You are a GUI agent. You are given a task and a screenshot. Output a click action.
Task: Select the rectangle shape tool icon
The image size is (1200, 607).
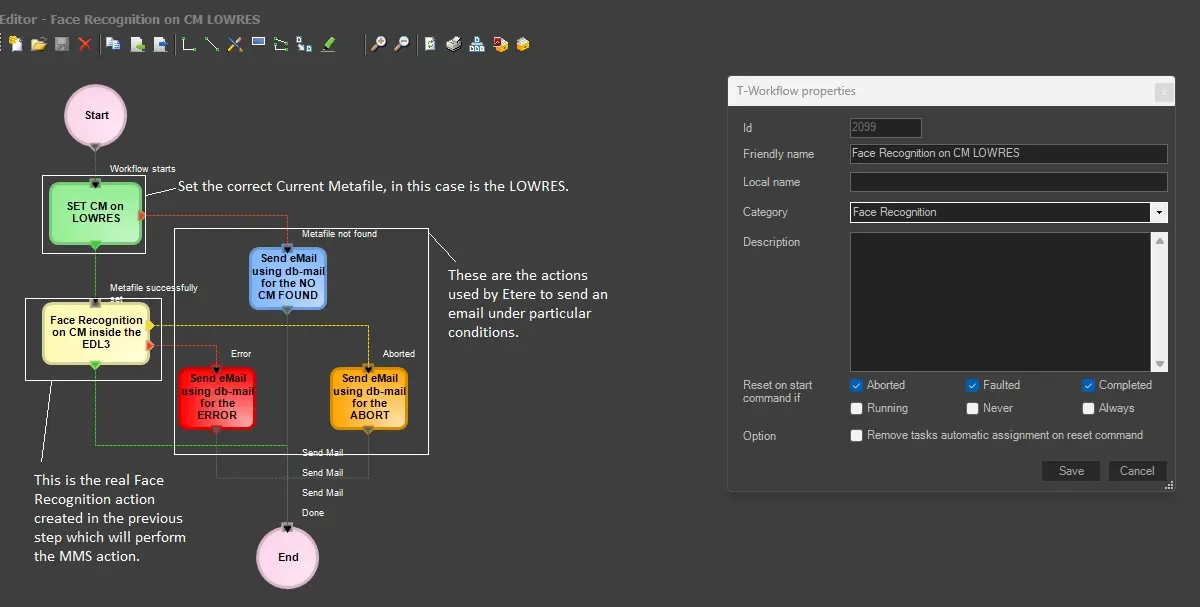point(258,43)
